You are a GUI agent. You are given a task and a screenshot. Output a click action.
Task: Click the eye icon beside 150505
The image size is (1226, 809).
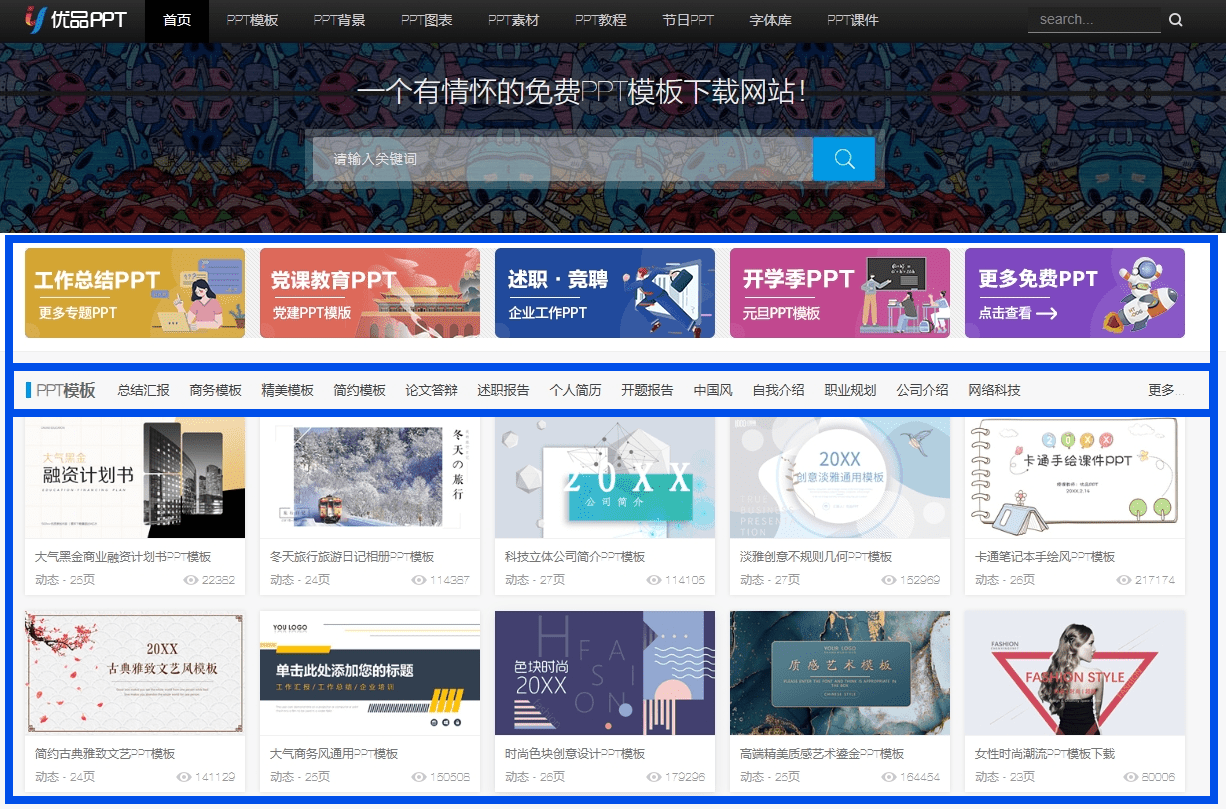[x=418, y=777]
